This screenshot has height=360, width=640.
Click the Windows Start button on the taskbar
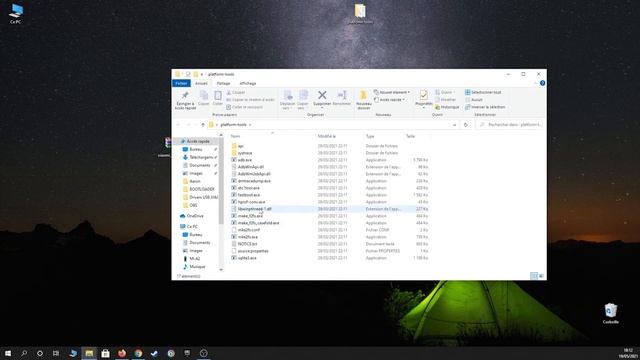click(8, 353)
